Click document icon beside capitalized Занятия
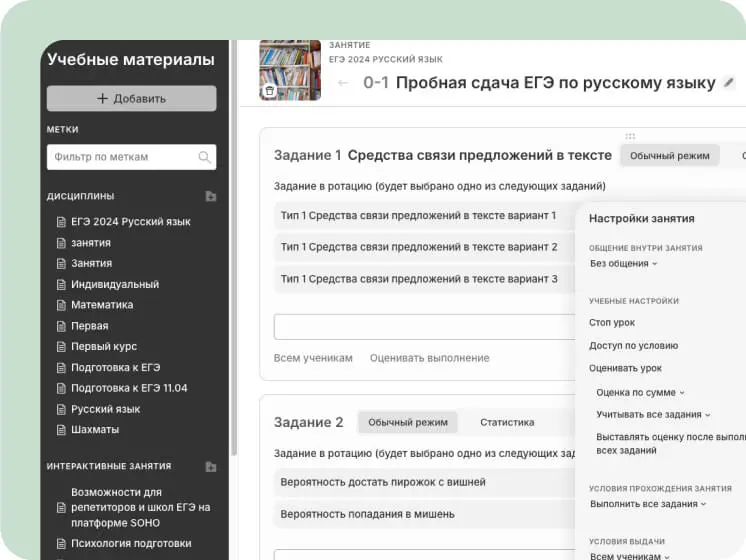 pyautogui.click(x=61, y=264)
